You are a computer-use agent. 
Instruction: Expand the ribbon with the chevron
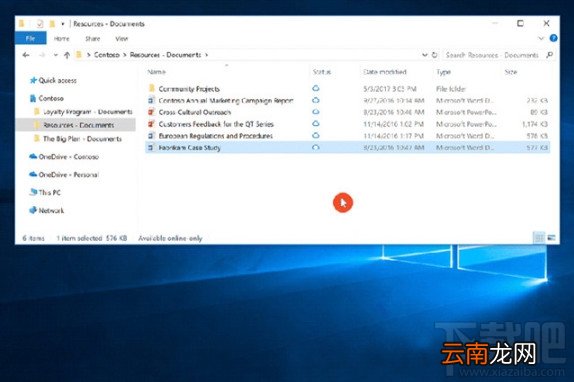click(x=541, y=38)
